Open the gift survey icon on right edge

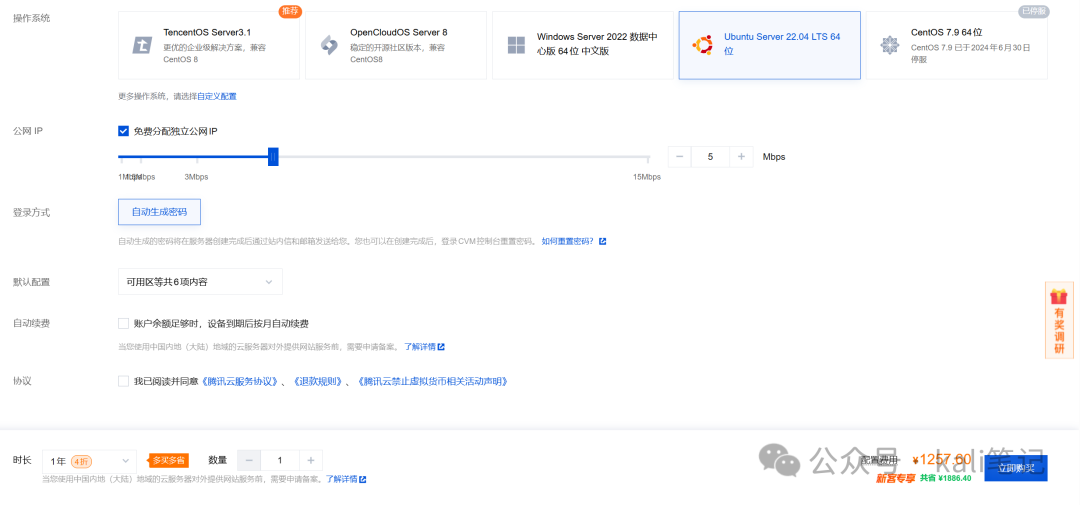1059,297
